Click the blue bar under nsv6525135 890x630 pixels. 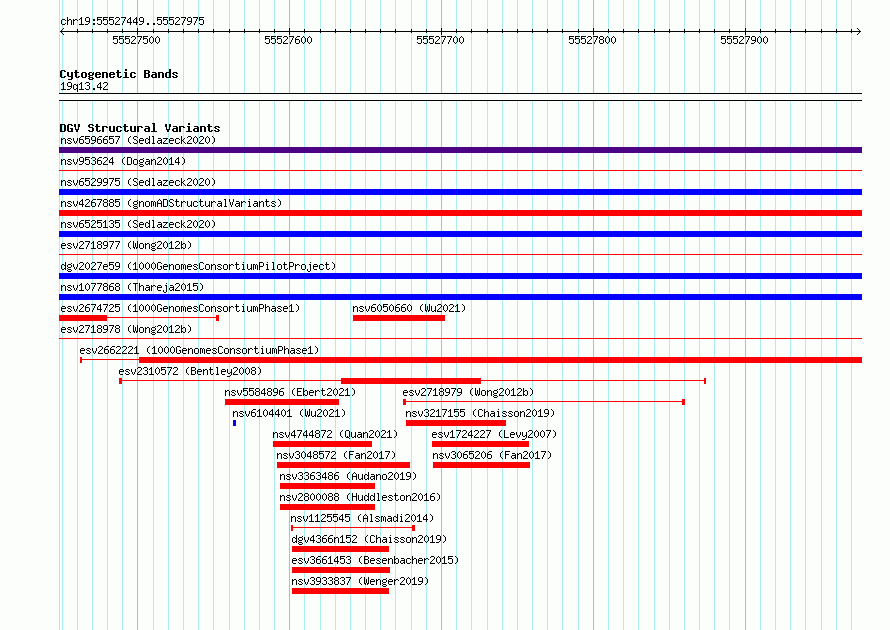(x=460, y=234)
